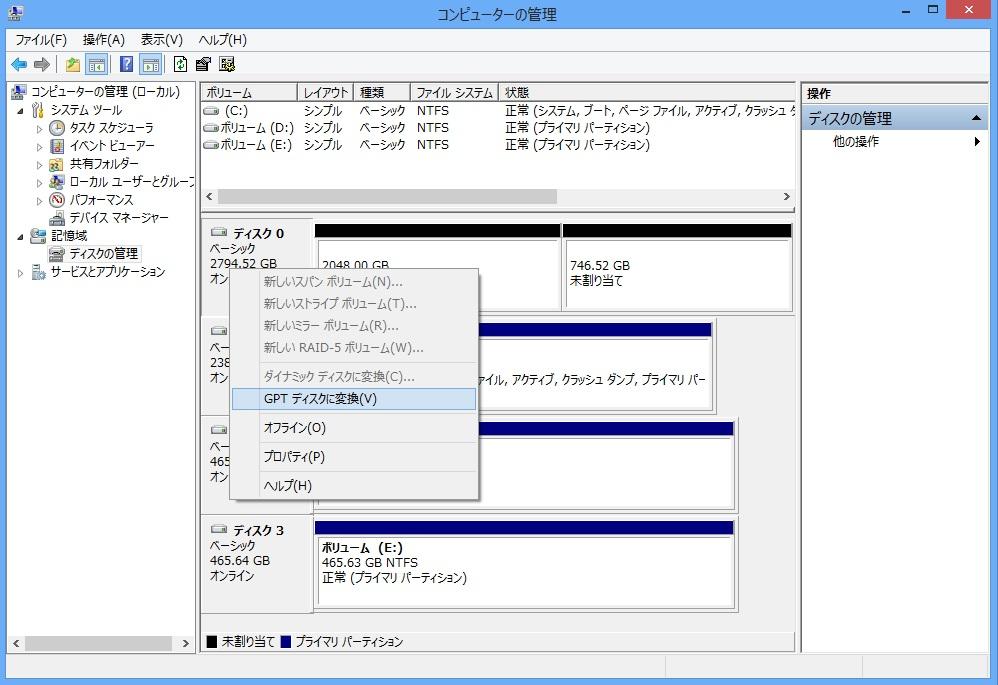Select オフライン(O) in the context menu
Viewport: 998px width, 685px height.
point(294,428)
